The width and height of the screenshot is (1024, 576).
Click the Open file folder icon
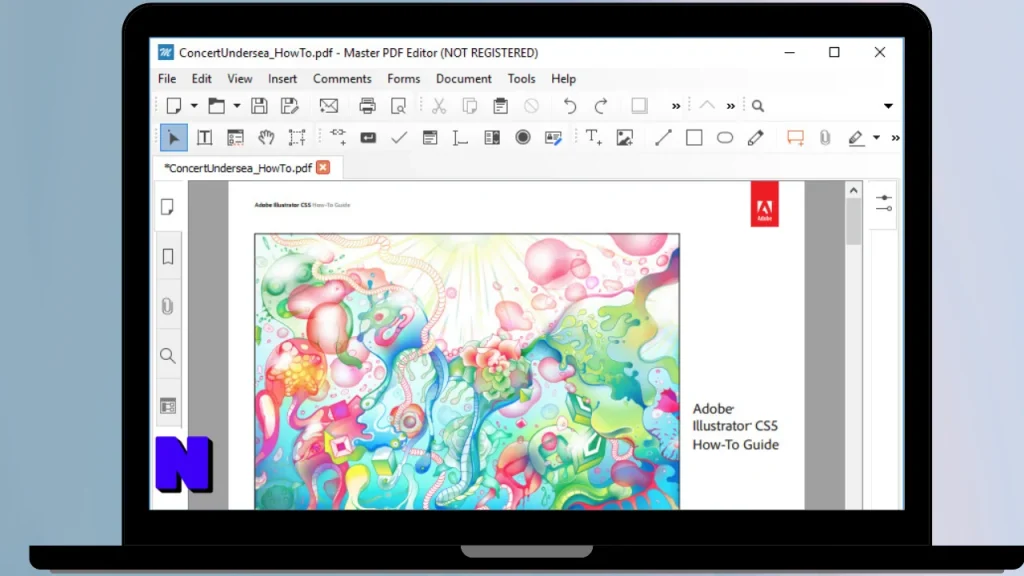tap(216, 106)
